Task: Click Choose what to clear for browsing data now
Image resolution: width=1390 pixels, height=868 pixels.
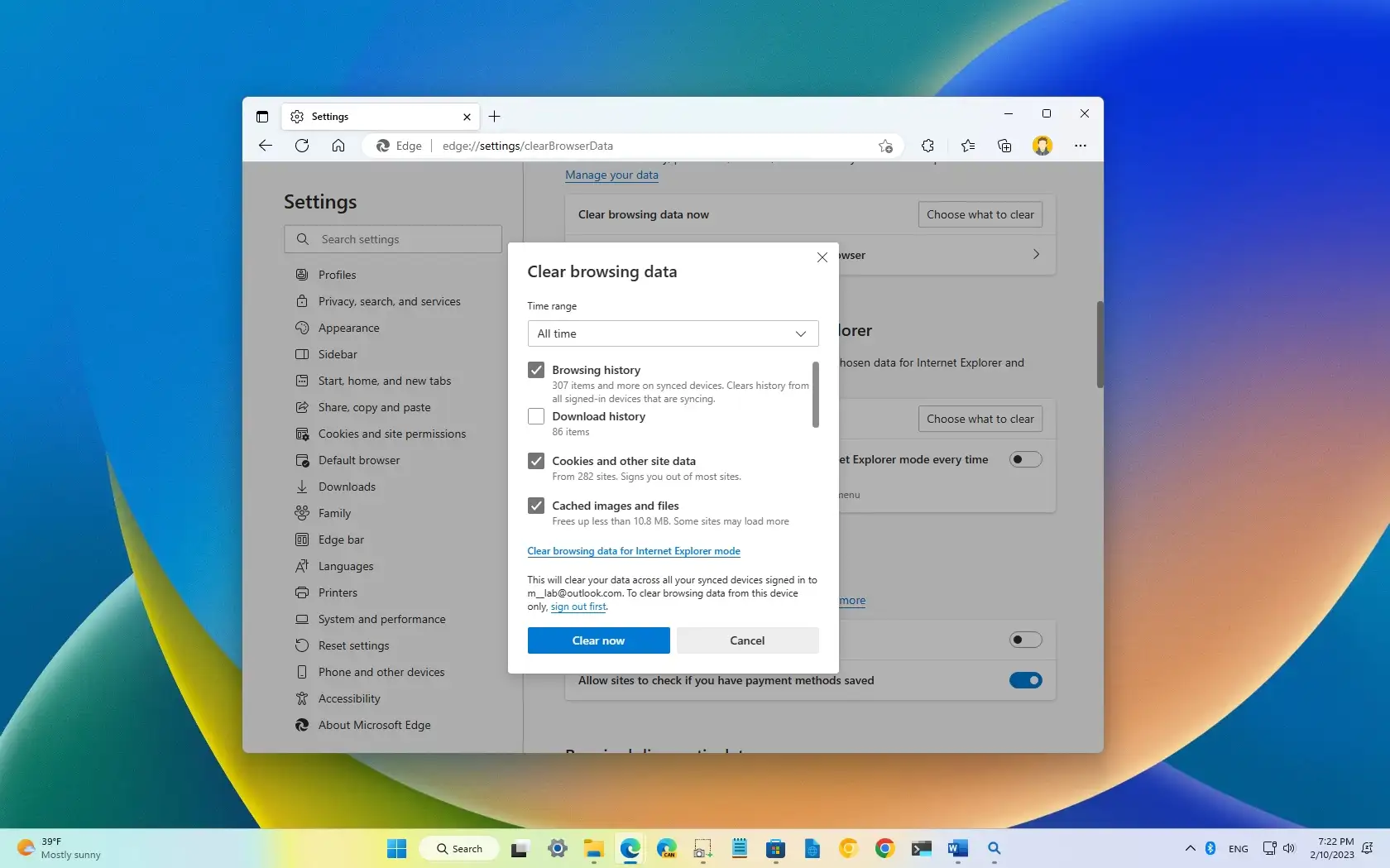Action: click(980, 214)
